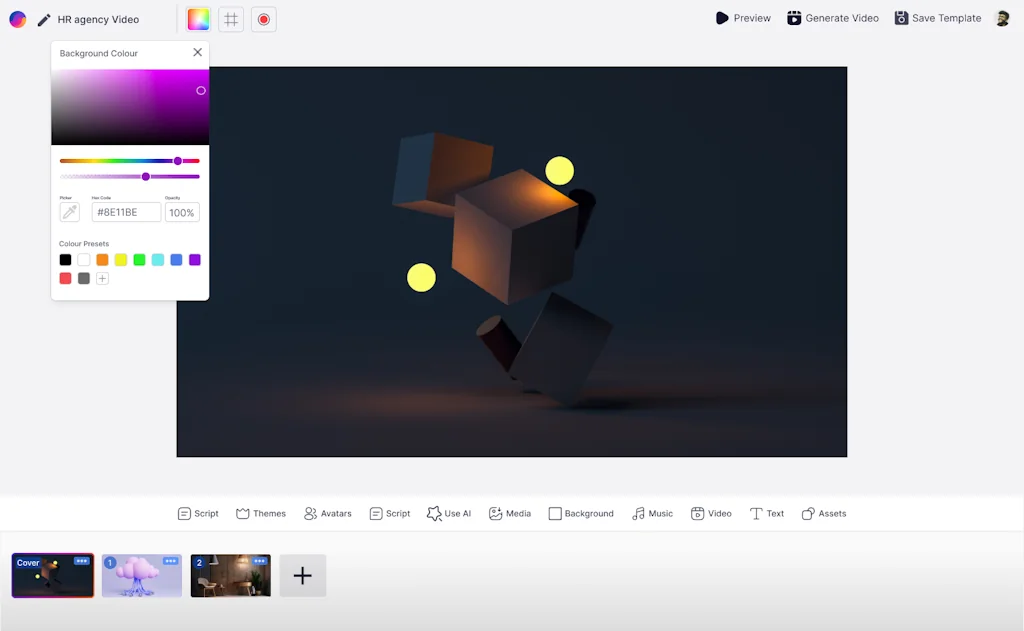Open the Music options

tap(652, 513)
